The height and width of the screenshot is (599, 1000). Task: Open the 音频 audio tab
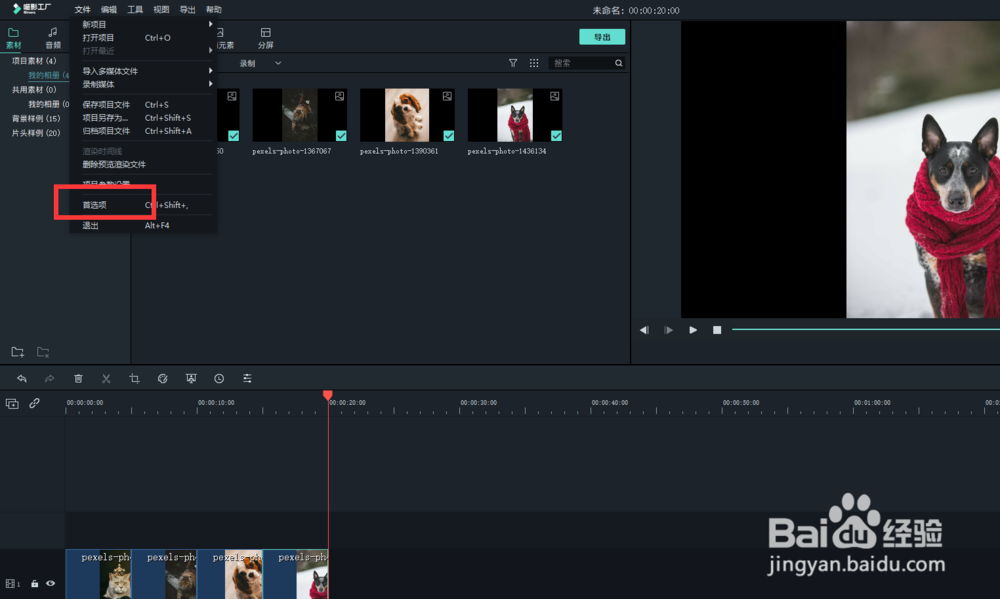(53, 38)
